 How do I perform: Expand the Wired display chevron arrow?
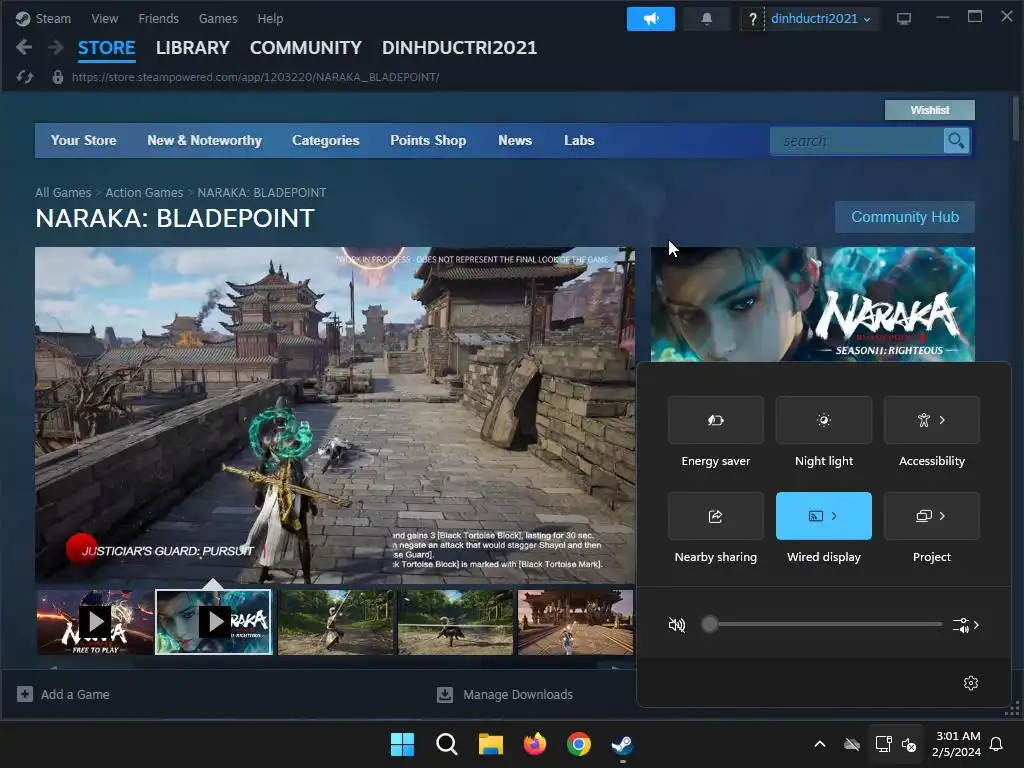click(x=835, y=516)
